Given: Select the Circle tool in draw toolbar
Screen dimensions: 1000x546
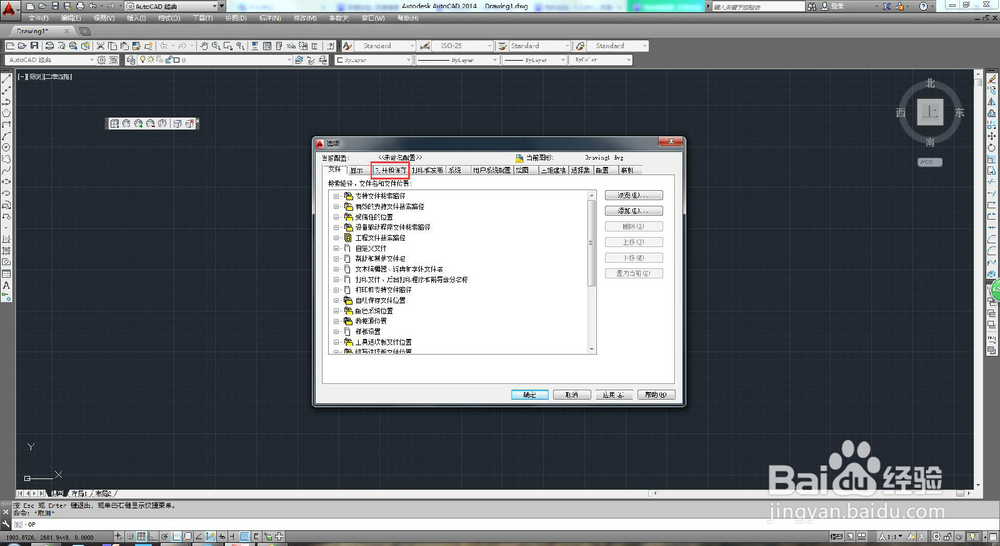Looking at the screenshot, I should coord(6,147).
